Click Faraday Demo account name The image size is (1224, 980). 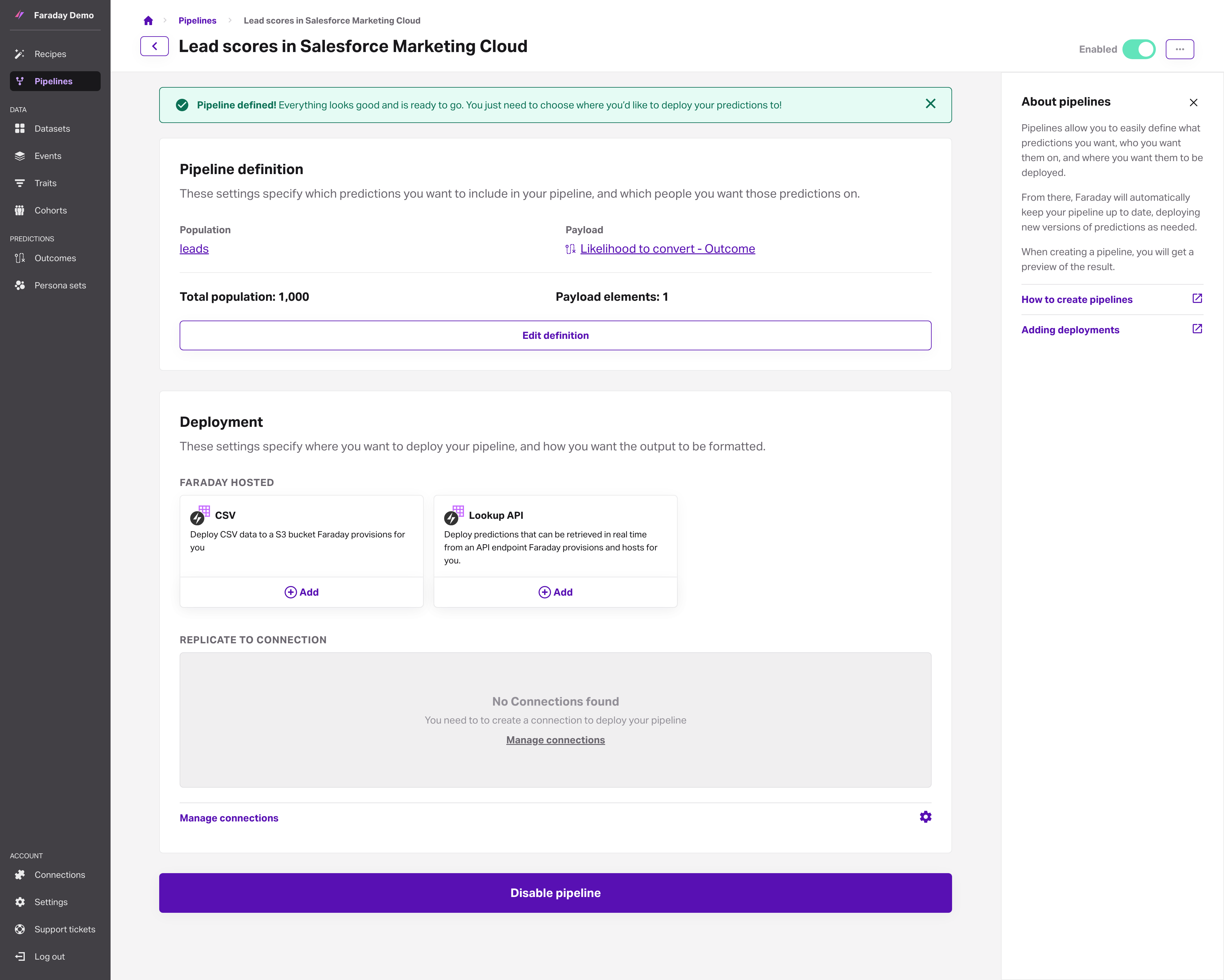point(63,15)
